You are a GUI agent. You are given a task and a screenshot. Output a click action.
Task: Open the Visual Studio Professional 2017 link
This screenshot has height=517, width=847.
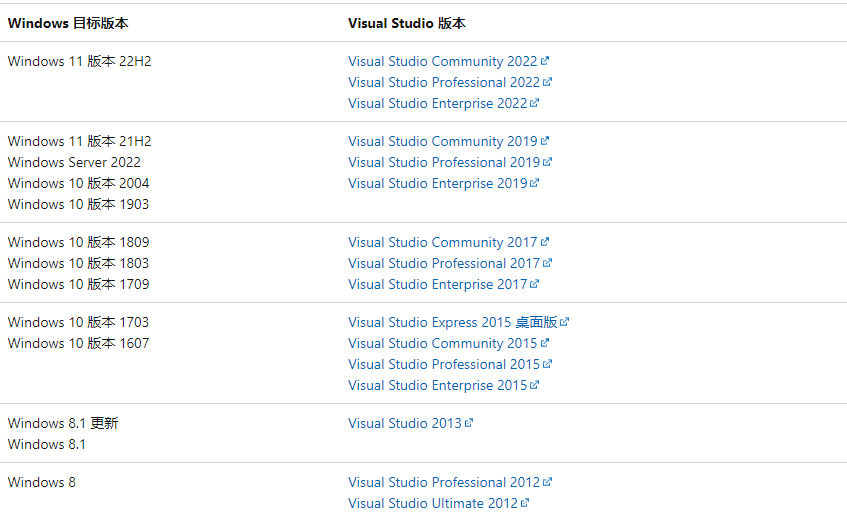(x=444, y=263)
